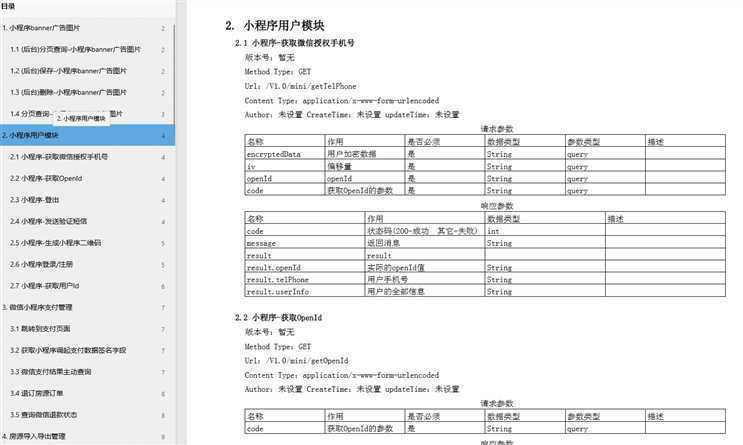
Task: Click 响应参数 caption above the response table
Action: tap(497, 206)
